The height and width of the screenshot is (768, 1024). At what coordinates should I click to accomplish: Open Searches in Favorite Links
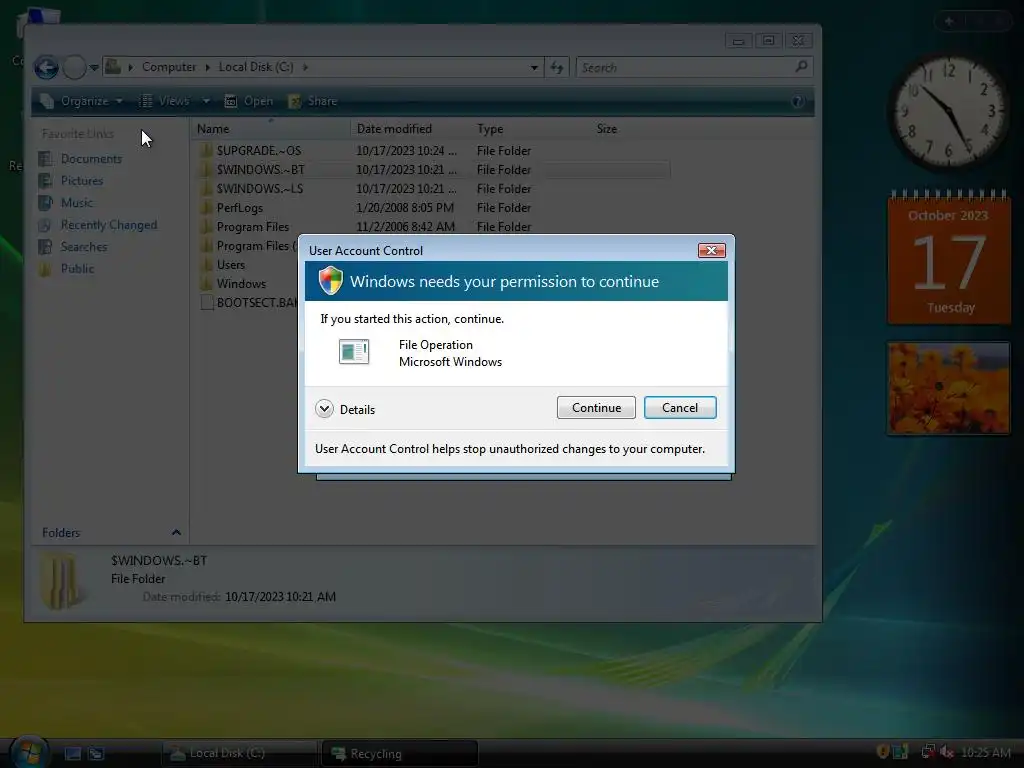click(73, 247)
